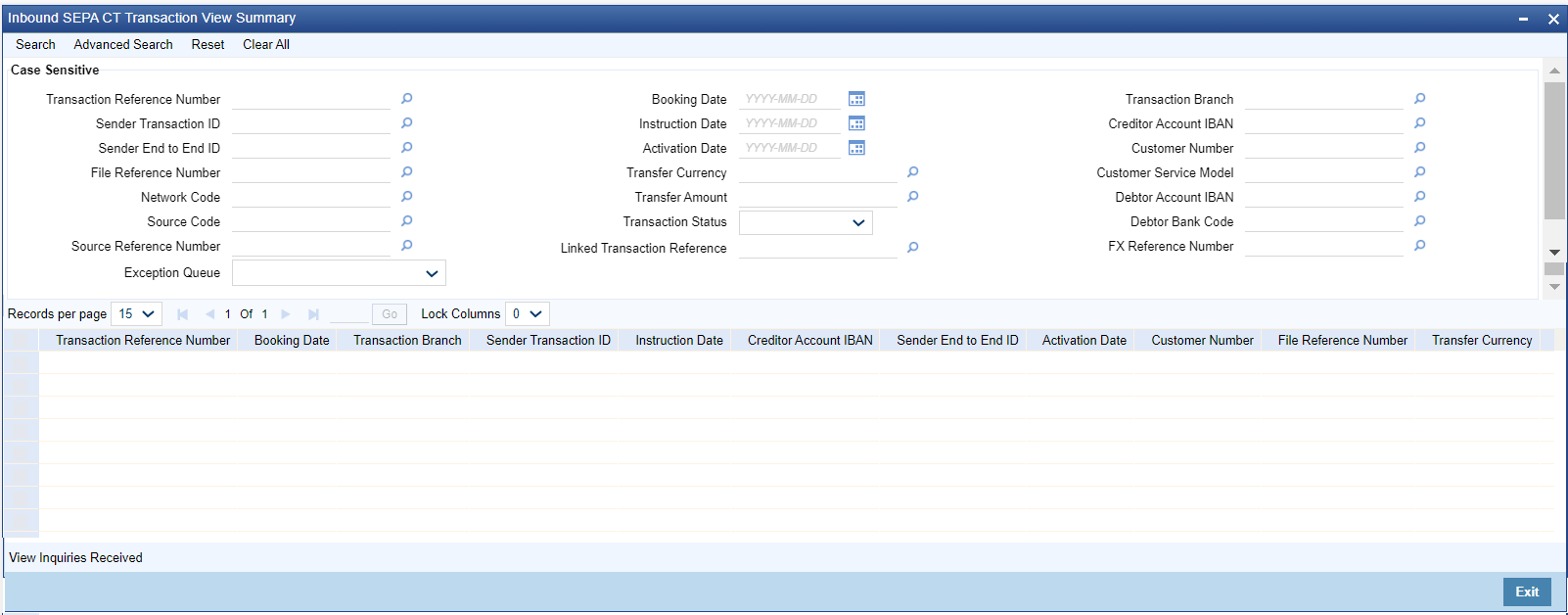
Task: Minimize the Inbound SEPA CT window
Action: click(x=1524, y=19)
